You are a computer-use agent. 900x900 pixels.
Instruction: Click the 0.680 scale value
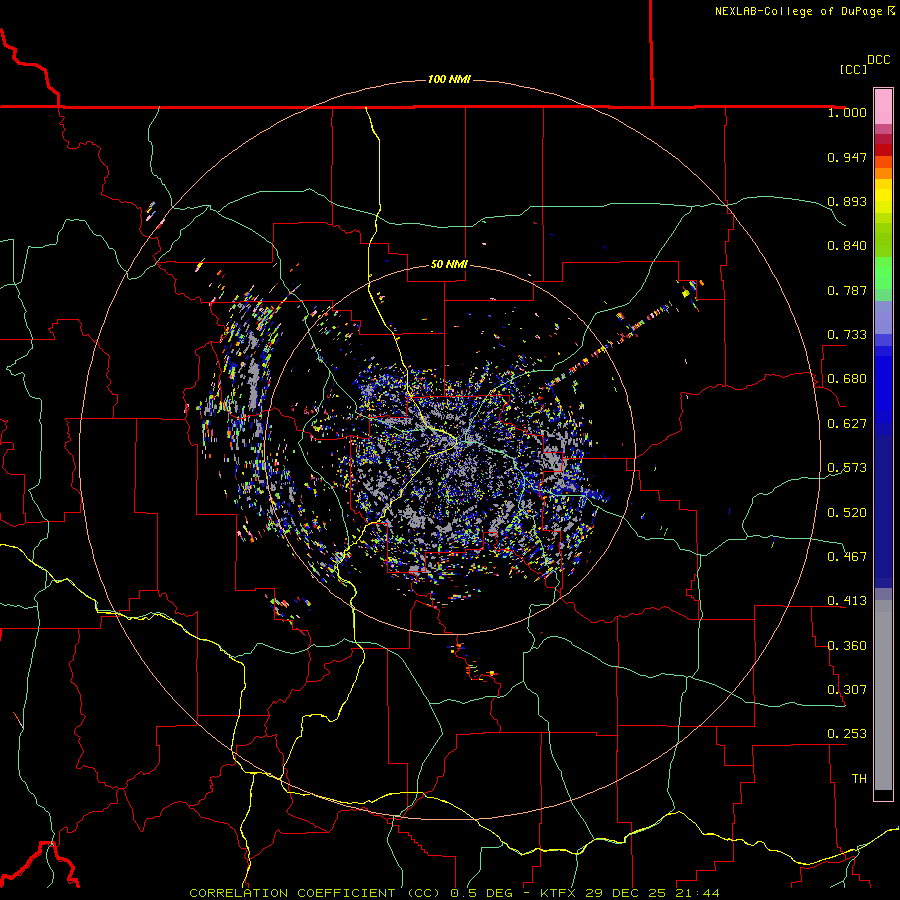point(847,379)
